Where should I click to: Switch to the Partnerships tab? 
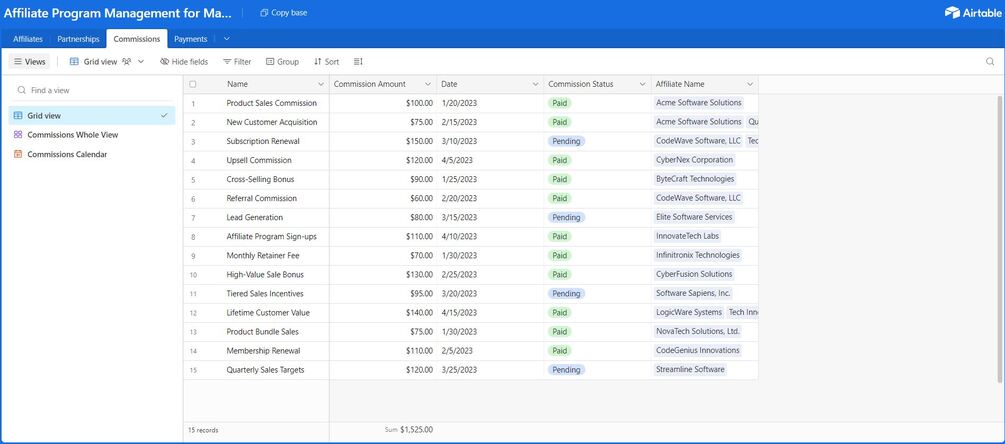78,39
